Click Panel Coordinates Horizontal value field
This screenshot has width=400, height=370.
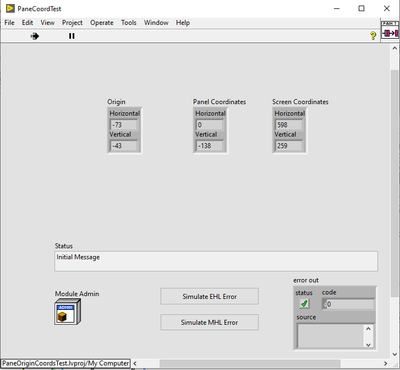tap(209, 125)
